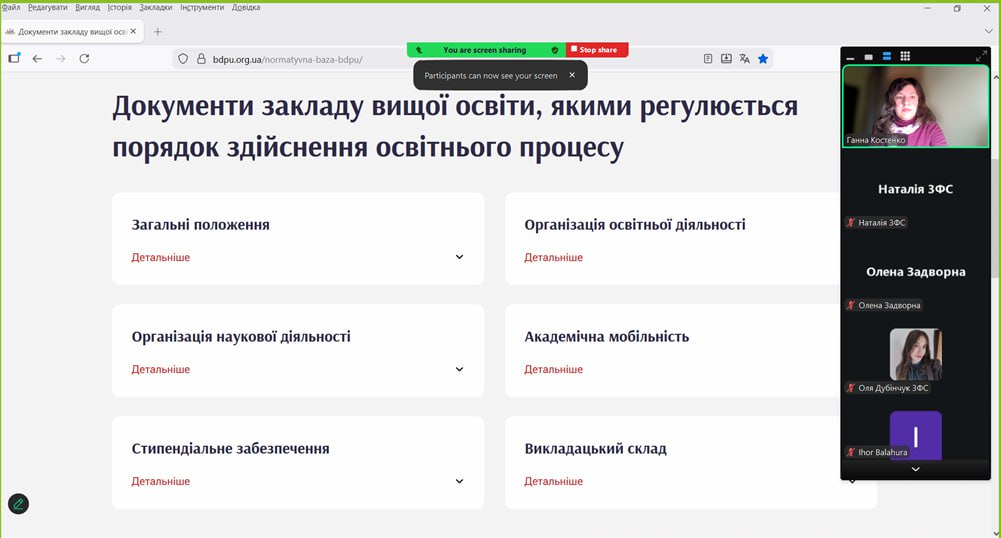Switch Zoom panel to gallery grid view
Screen dimensions: 1001x538
(905, 56)
